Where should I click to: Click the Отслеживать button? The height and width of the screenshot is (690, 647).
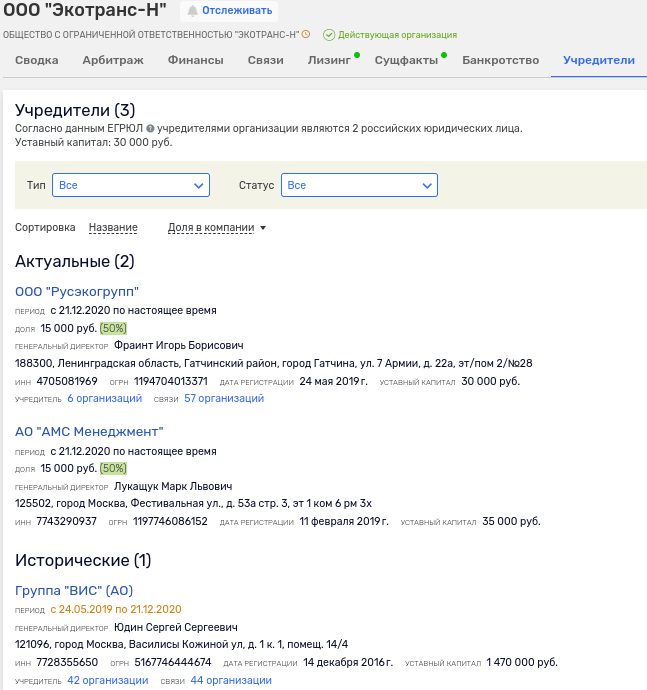coord(229,11)
